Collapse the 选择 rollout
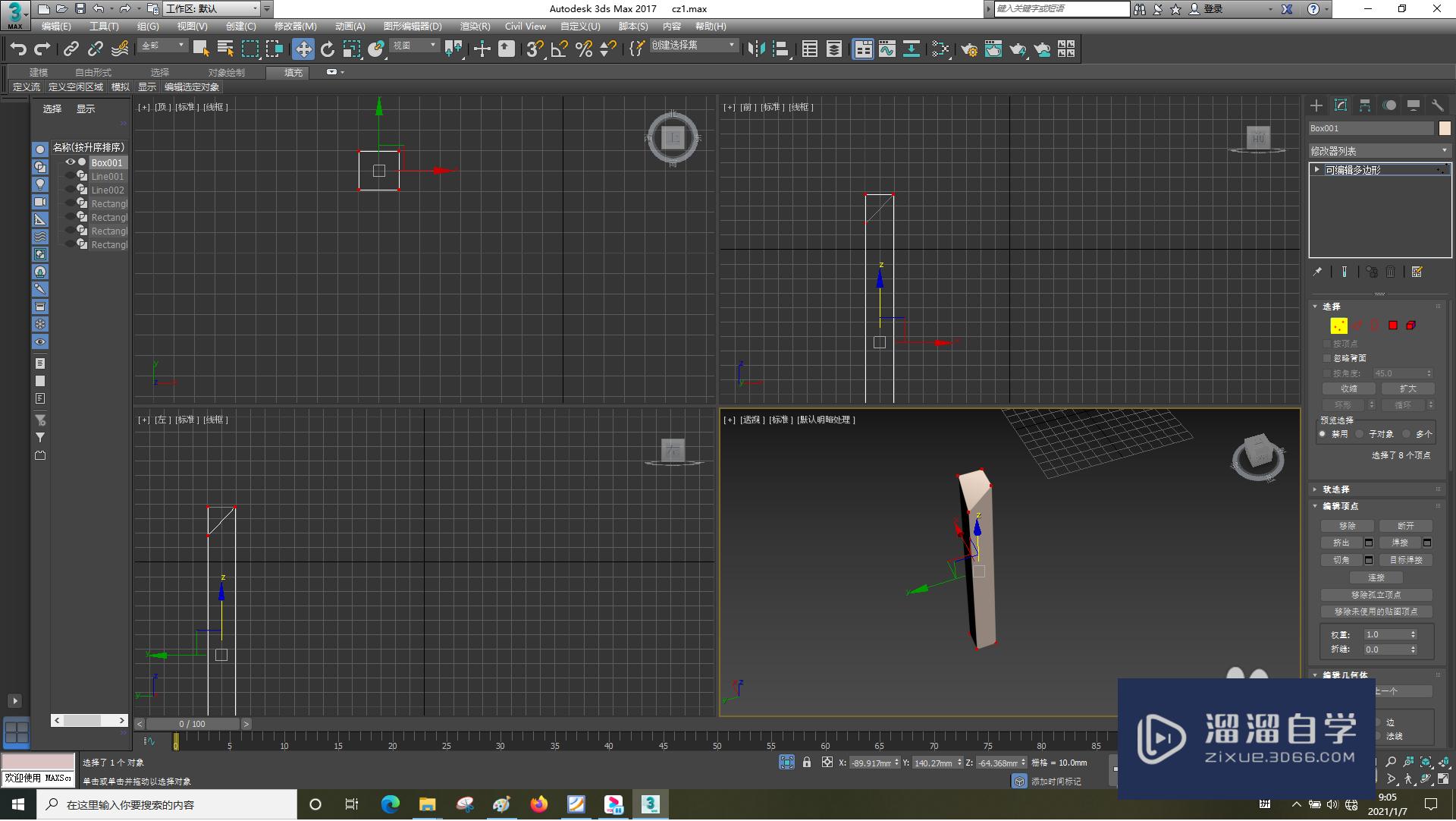 click(1331, 307)
